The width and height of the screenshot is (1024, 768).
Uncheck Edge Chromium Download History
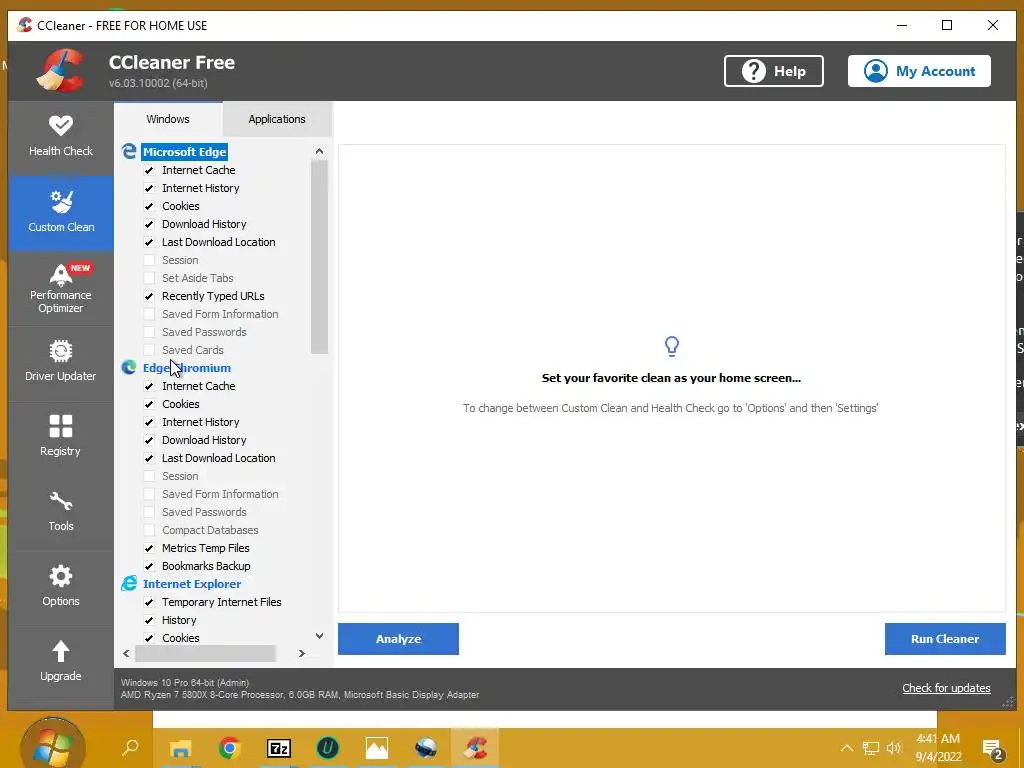[x=149, y=440]
